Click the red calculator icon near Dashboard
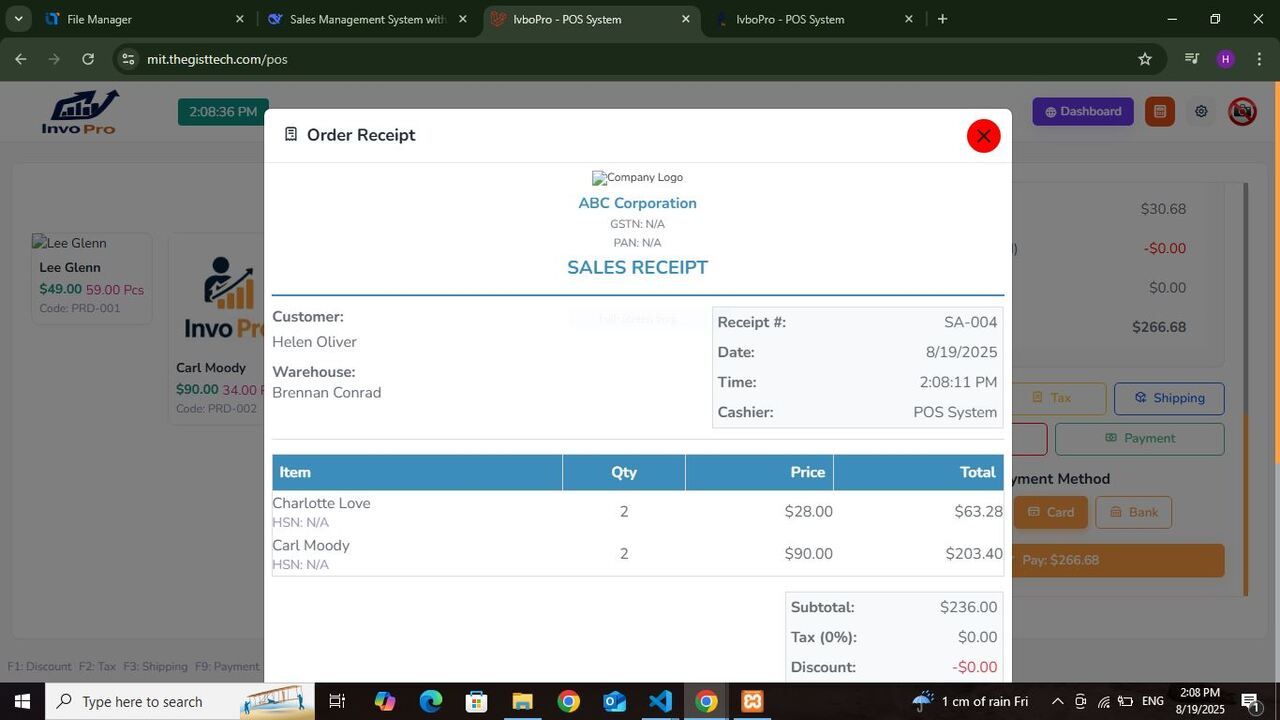 [x=1159, y=112]
